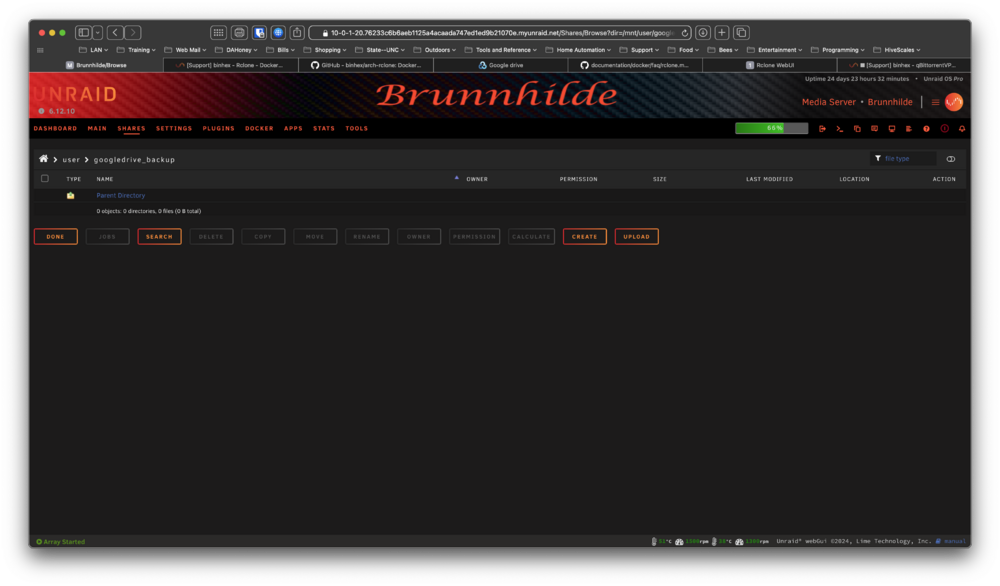
Task: Click the home icon in breadcrumb
Action: tap(43, 159)
